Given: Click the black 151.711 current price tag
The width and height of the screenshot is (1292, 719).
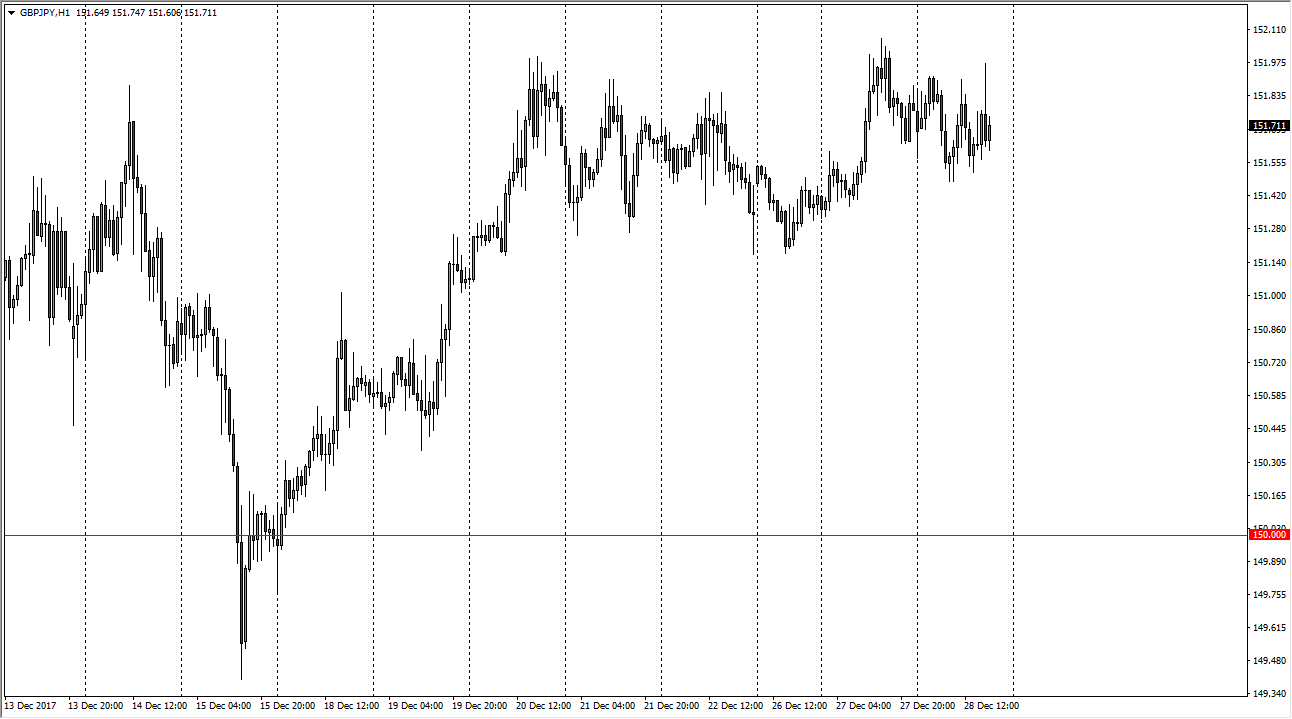Looking at the screenshot, I should (1269, 125).
